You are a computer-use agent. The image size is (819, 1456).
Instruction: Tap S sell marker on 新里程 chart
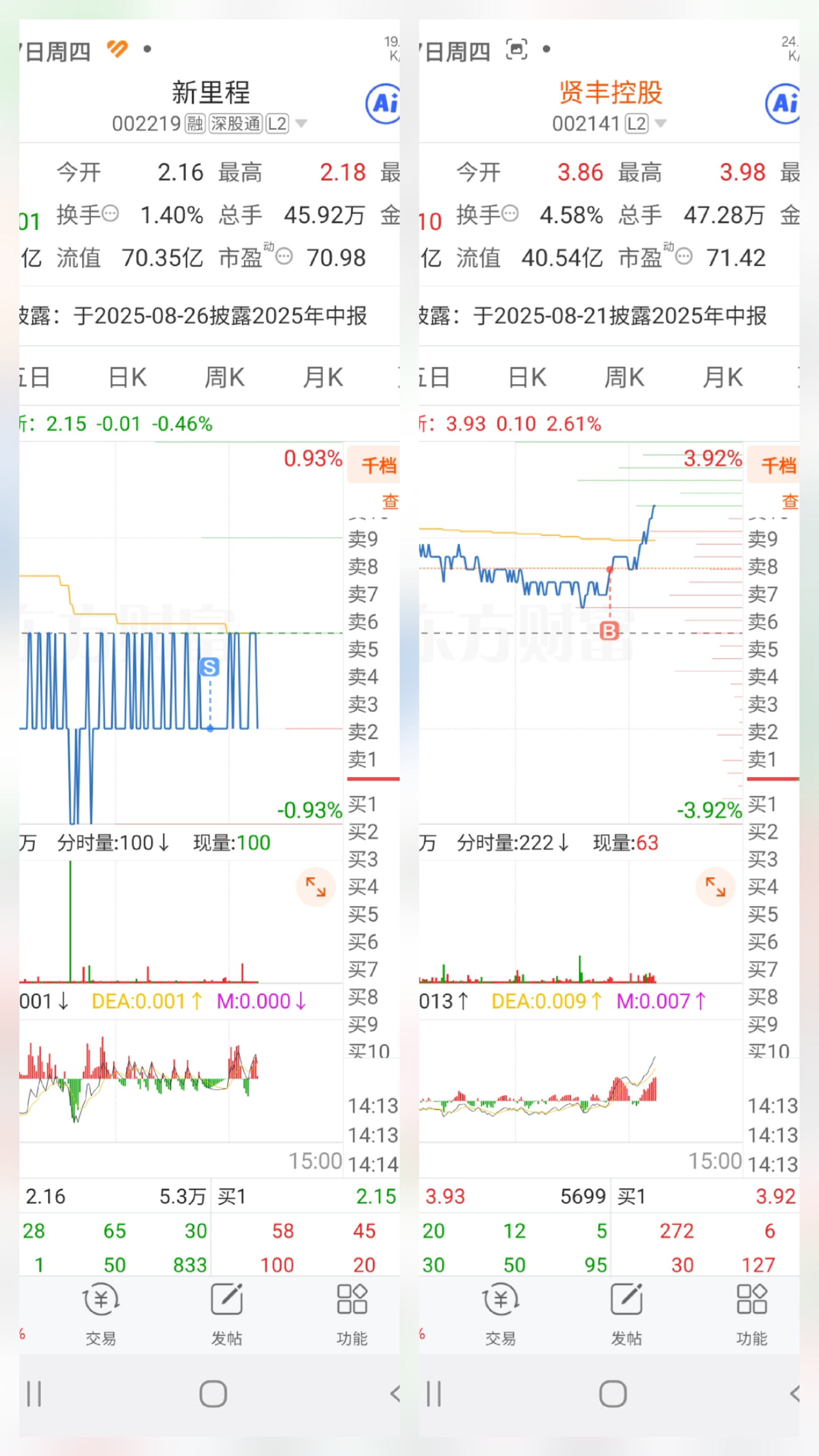tap(210, 667)
